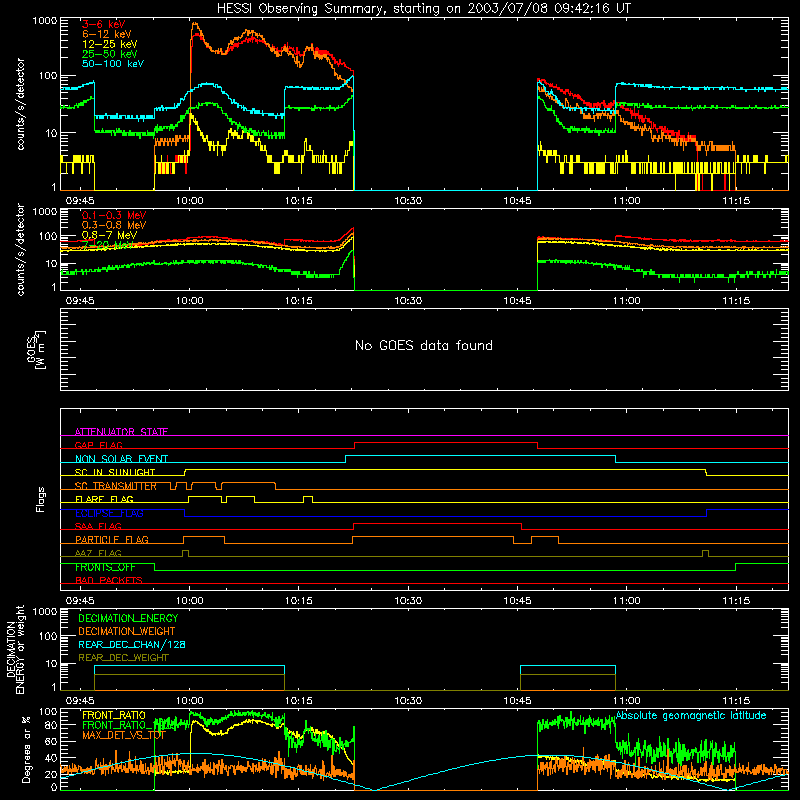This screenshot has width=800, height=800.
Task: Click 'Absolute geomagnetic latitude' label
Action: [x=691, y=715]
